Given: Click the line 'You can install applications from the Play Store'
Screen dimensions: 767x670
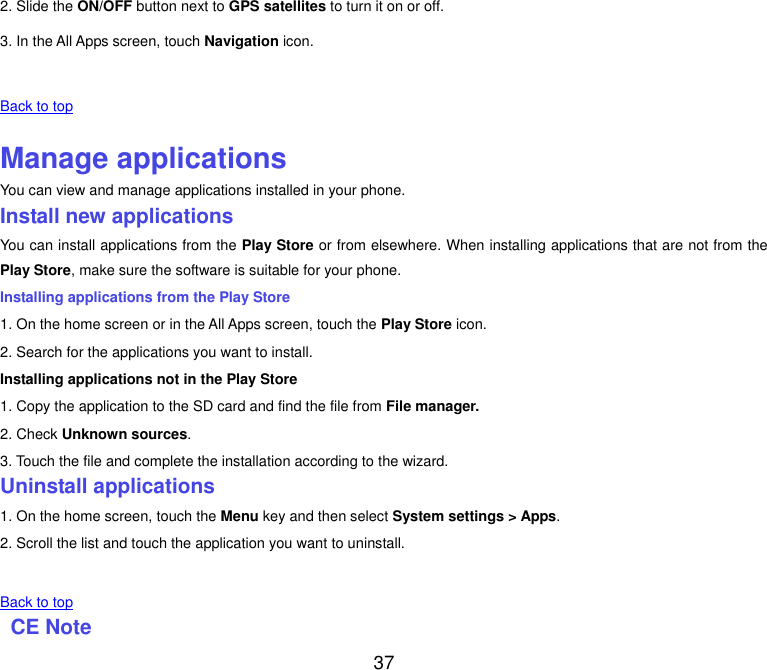Looking at the screenshot, I should pyautogui.click(x=384, y=245).
